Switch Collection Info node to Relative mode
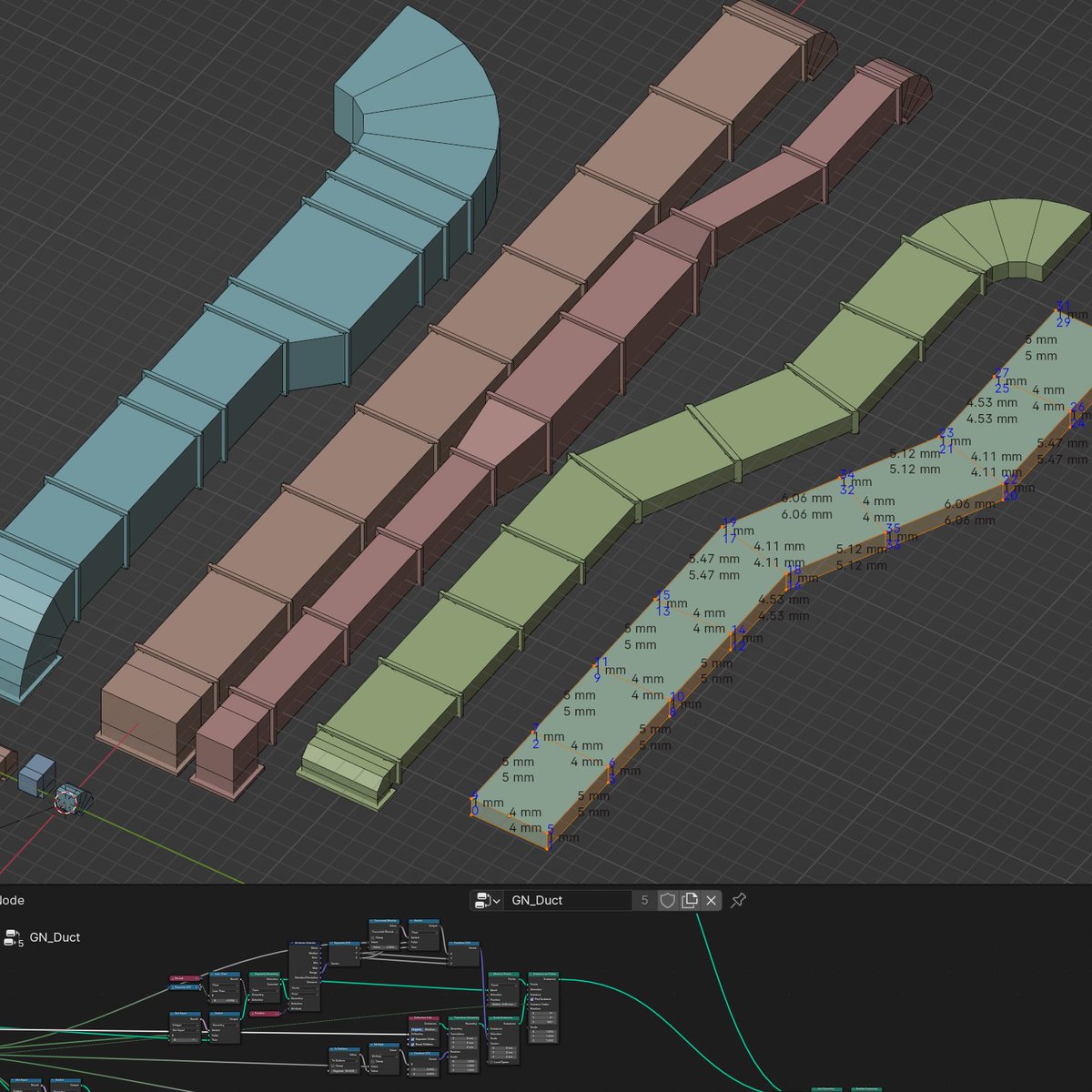 430,1029
